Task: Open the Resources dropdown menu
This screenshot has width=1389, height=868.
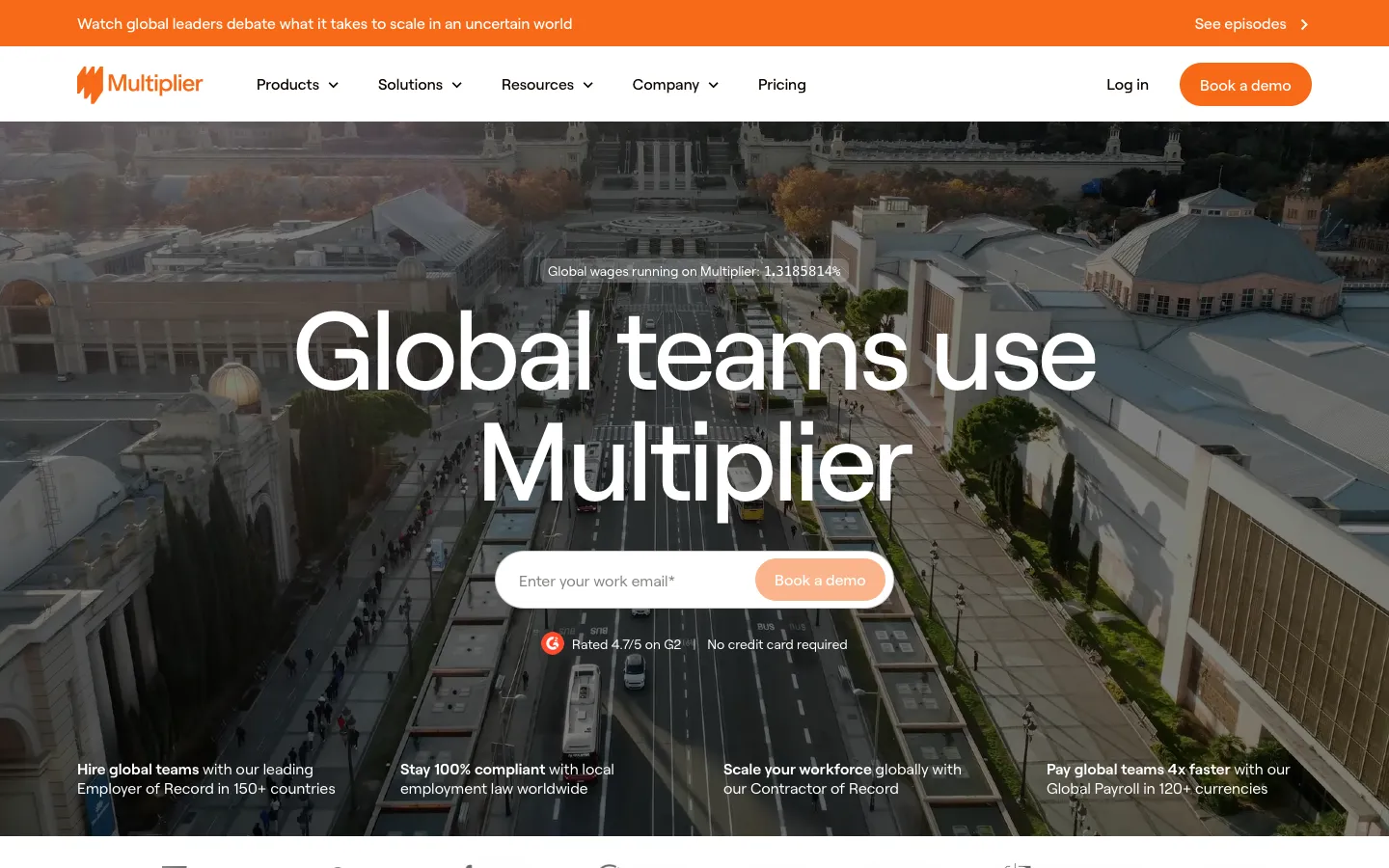Action: [547, 85]
